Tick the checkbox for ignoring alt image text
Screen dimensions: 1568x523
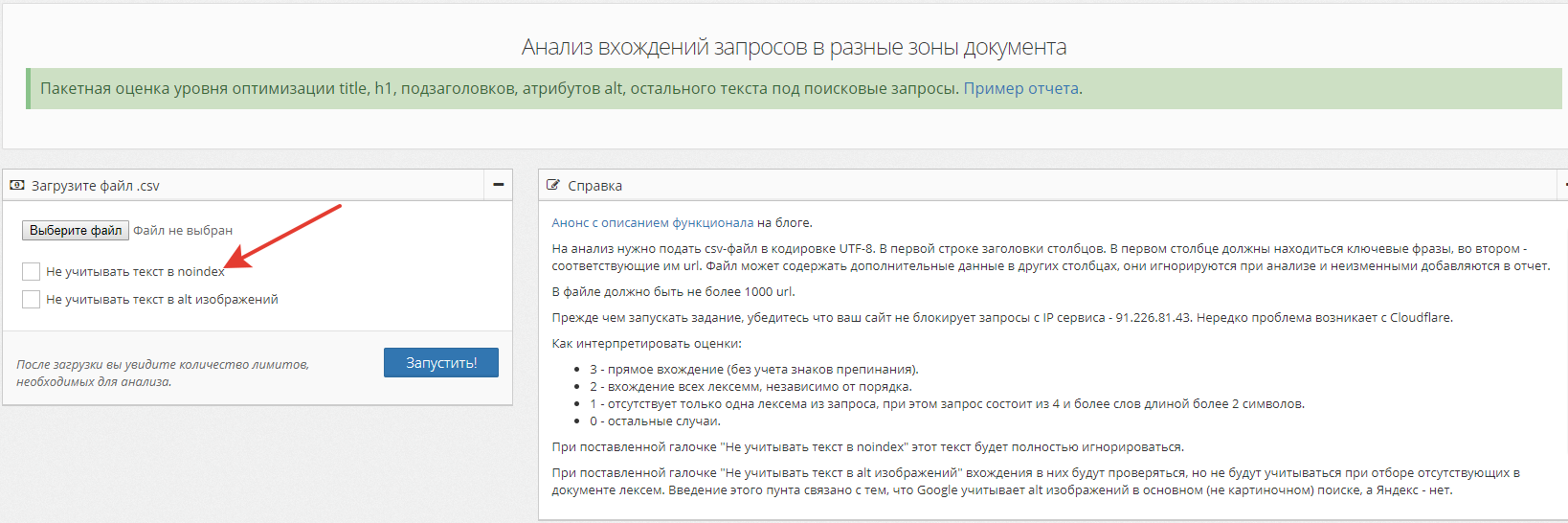(x=31, y=300)
